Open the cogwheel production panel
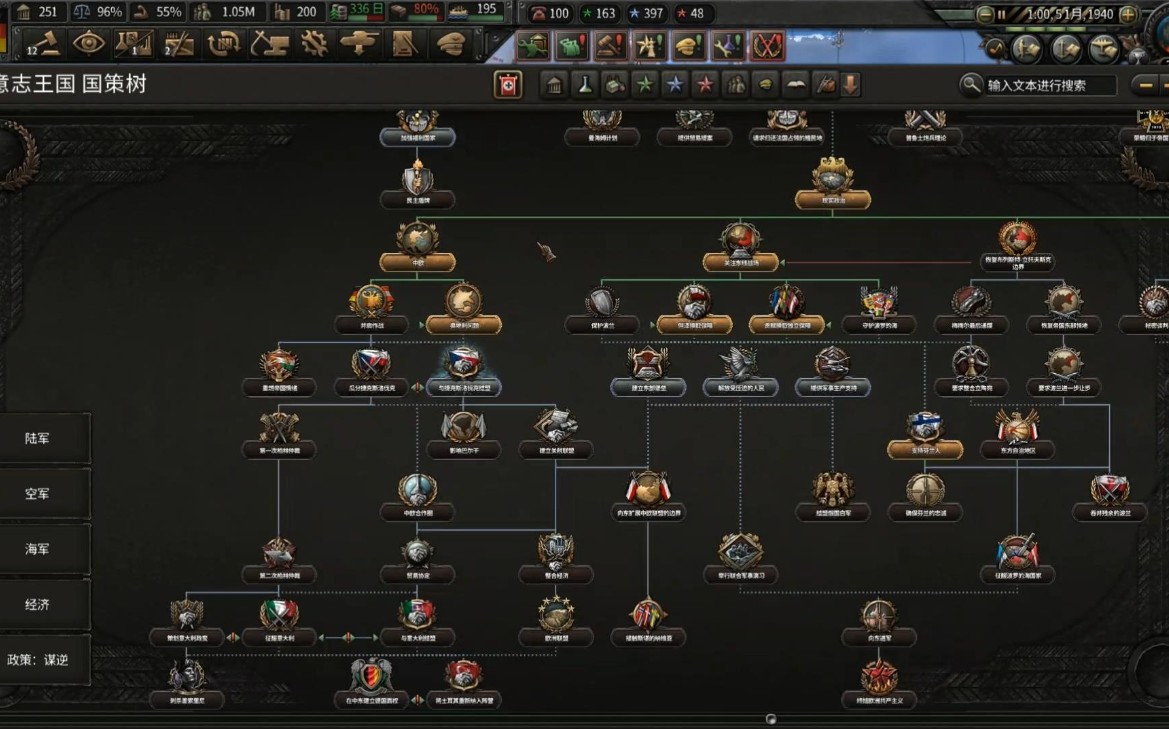The width and height of the screenshot is (1169, 729). pyautogui.click(x=314, y=43)
